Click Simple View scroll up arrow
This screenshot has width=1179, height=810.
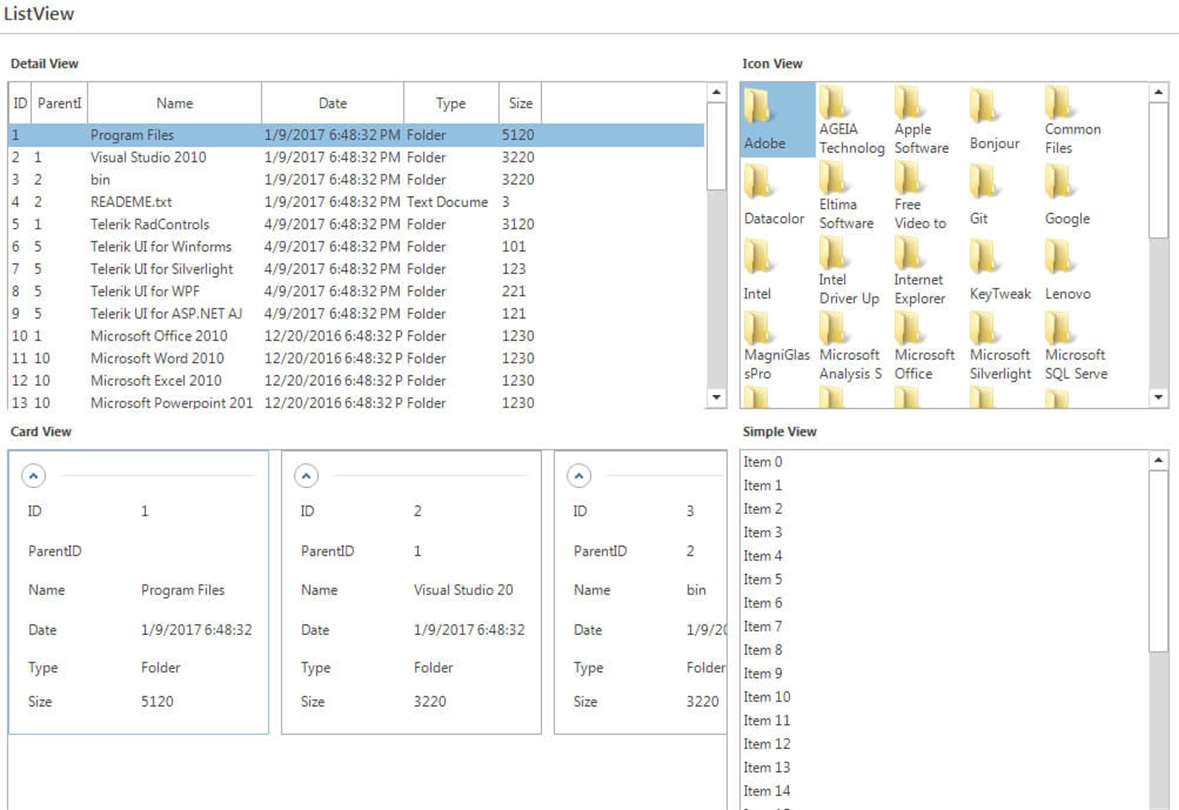(1159, 460)
